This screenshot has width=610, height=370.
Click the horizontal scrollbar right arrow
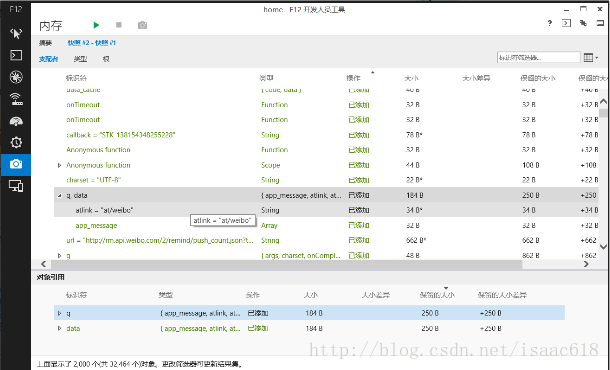(586, 264)
